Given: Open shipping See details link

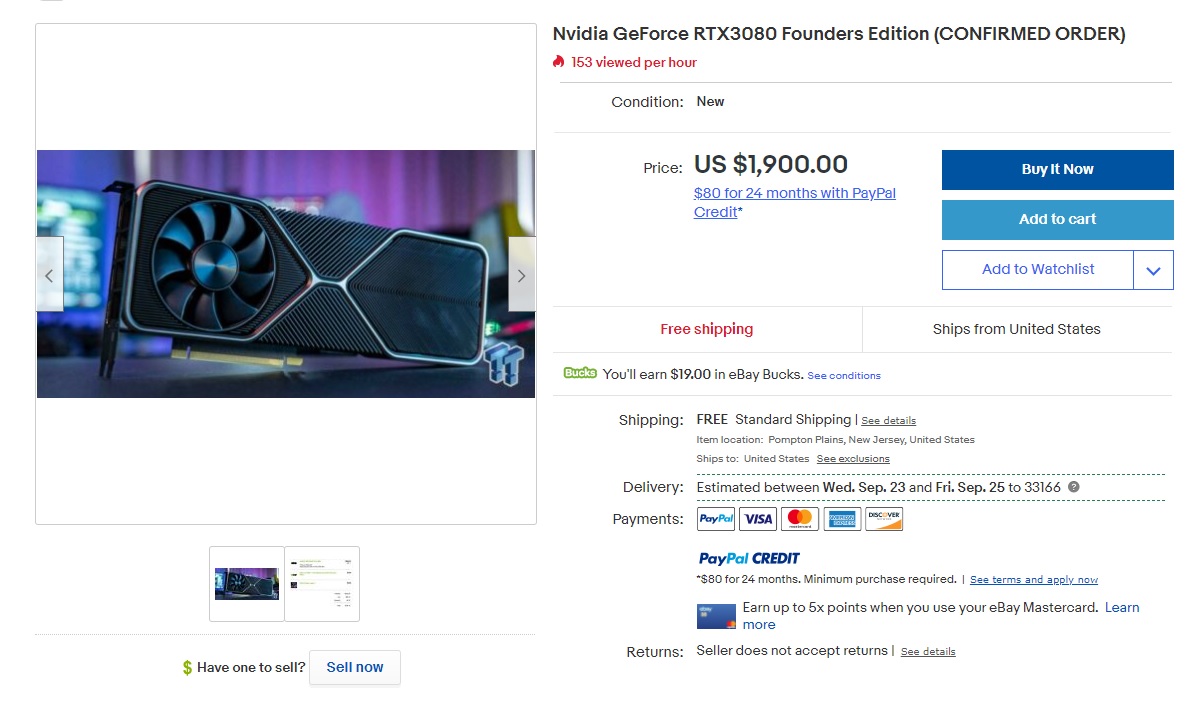Looking at the screenshot, I should 888,421.
